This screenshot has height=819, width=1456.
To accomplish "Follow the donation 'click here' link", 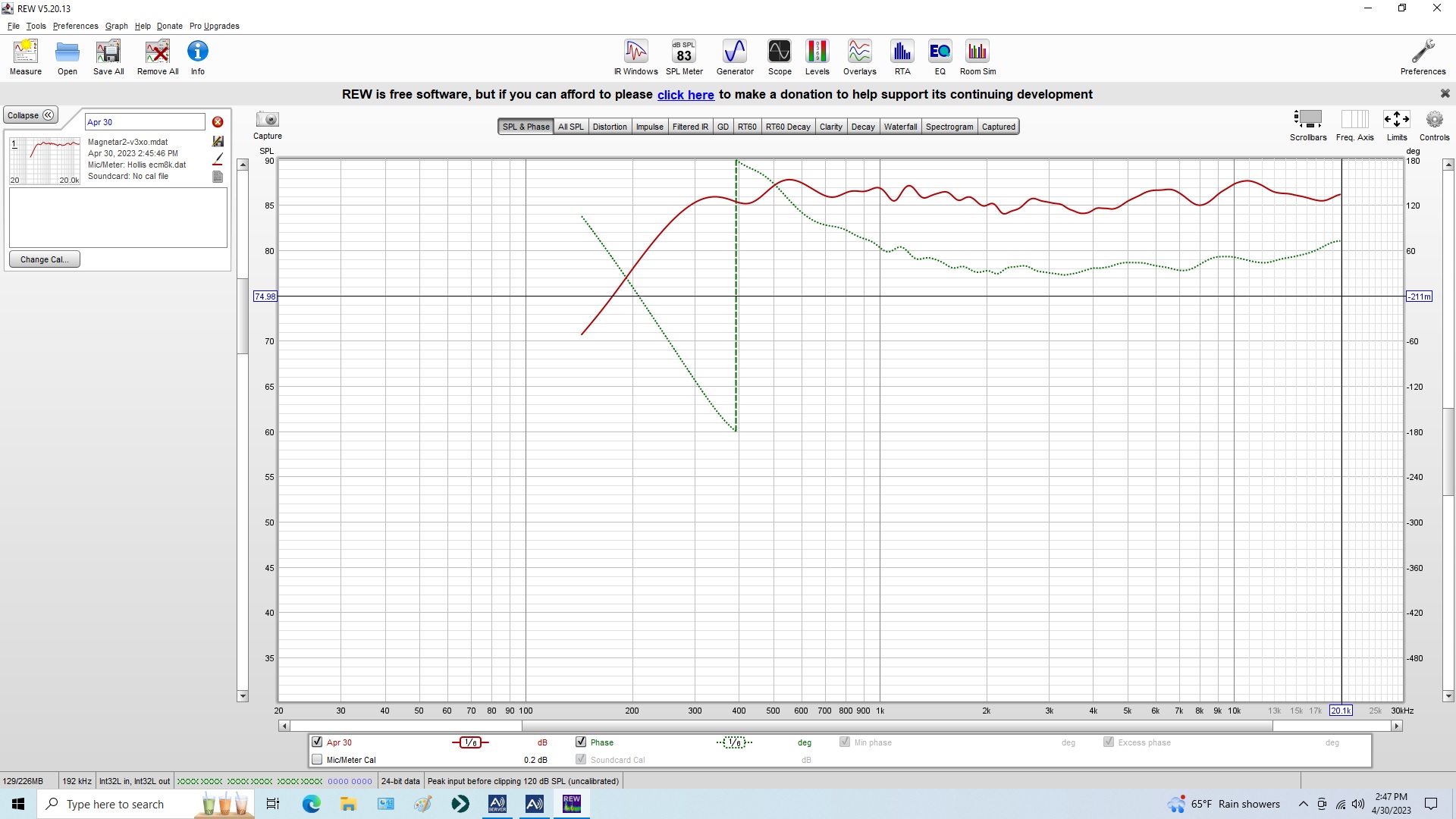I will [685, 95].
